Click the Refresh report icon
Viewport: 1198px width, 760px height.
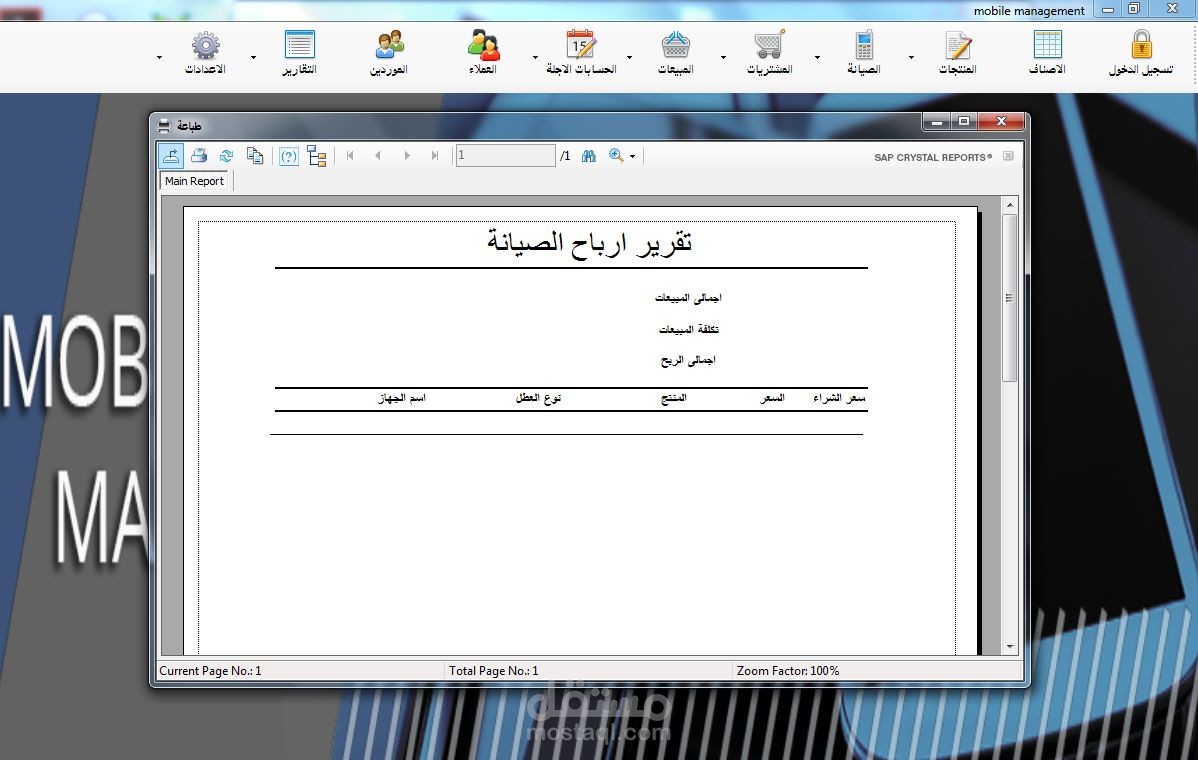(x=226, y=156)
